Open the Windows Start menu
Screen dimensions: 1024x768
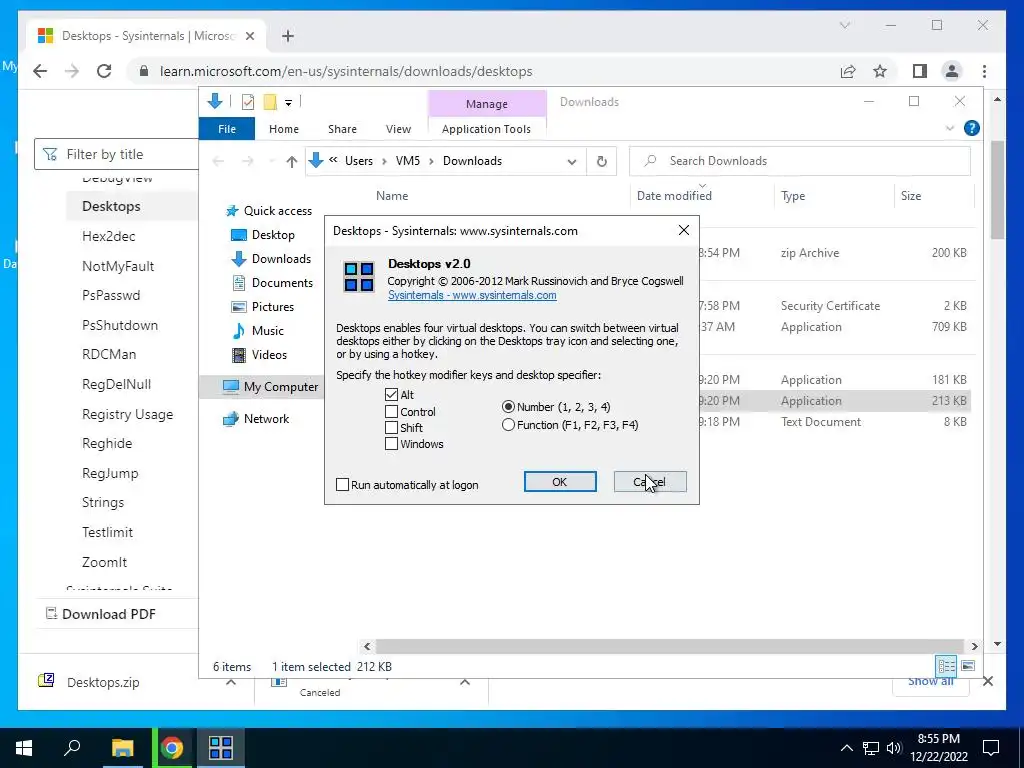pos(24,748)
